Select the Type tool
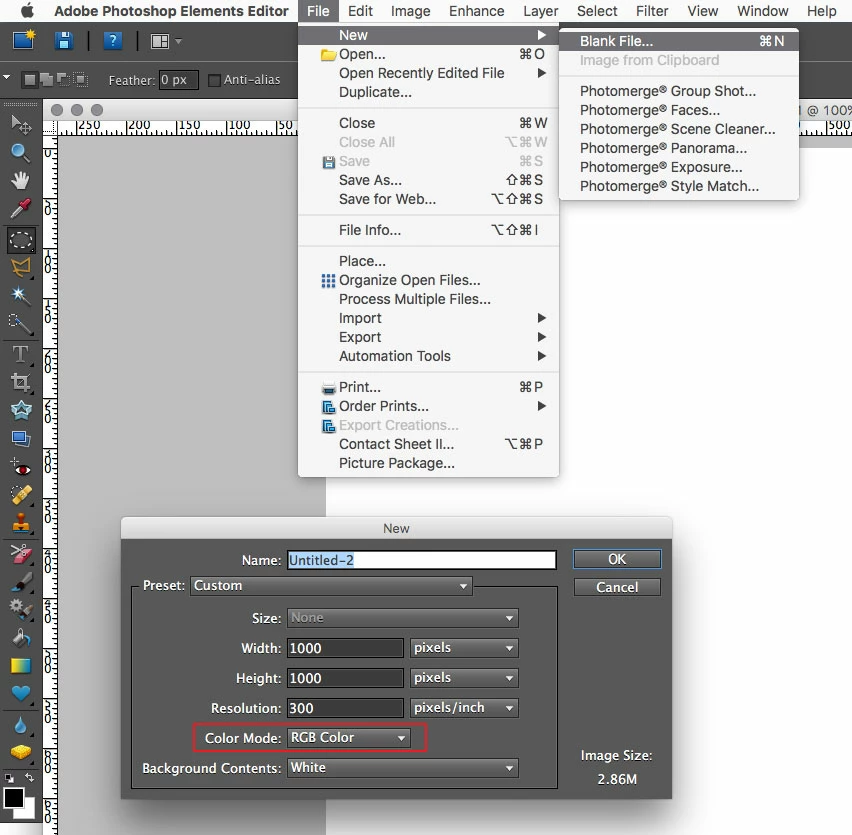The width and height of the screenshot is (852, 835). click(21, 354)
